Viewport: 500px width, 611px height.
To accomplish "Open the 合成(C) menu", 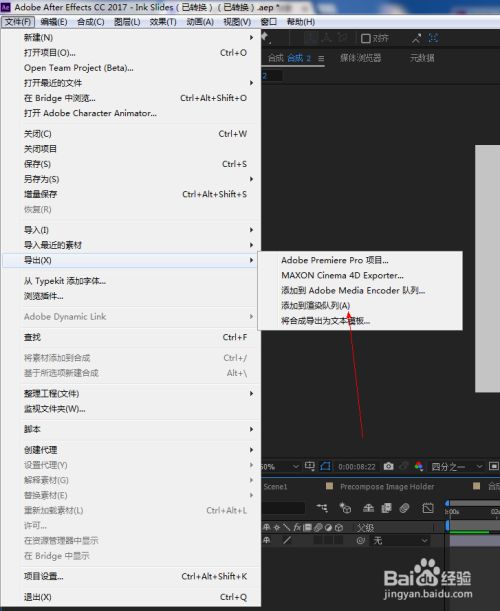I will (90, 22).
